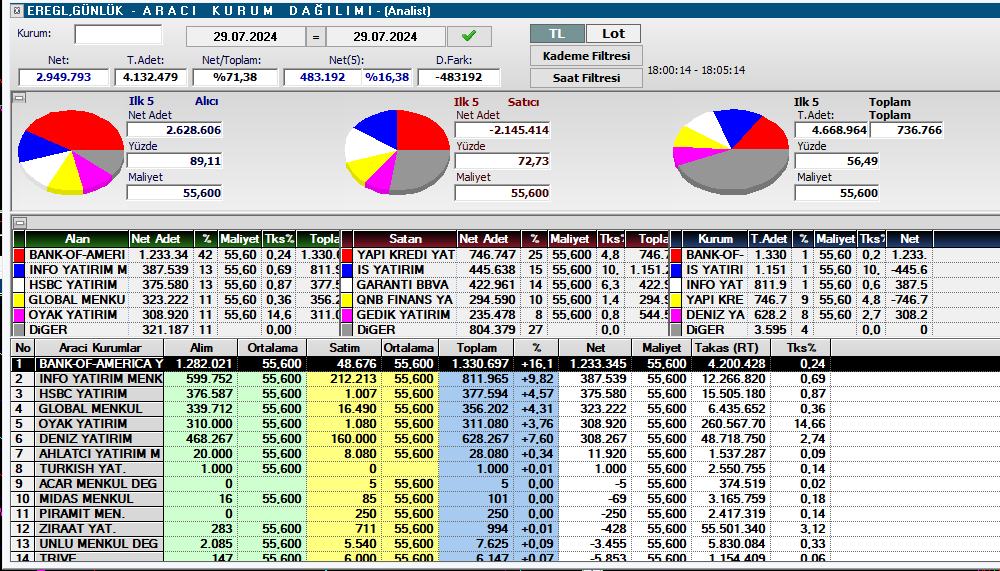
Task: Sort by the Kurum column header
Action: (x=715, y=239)
